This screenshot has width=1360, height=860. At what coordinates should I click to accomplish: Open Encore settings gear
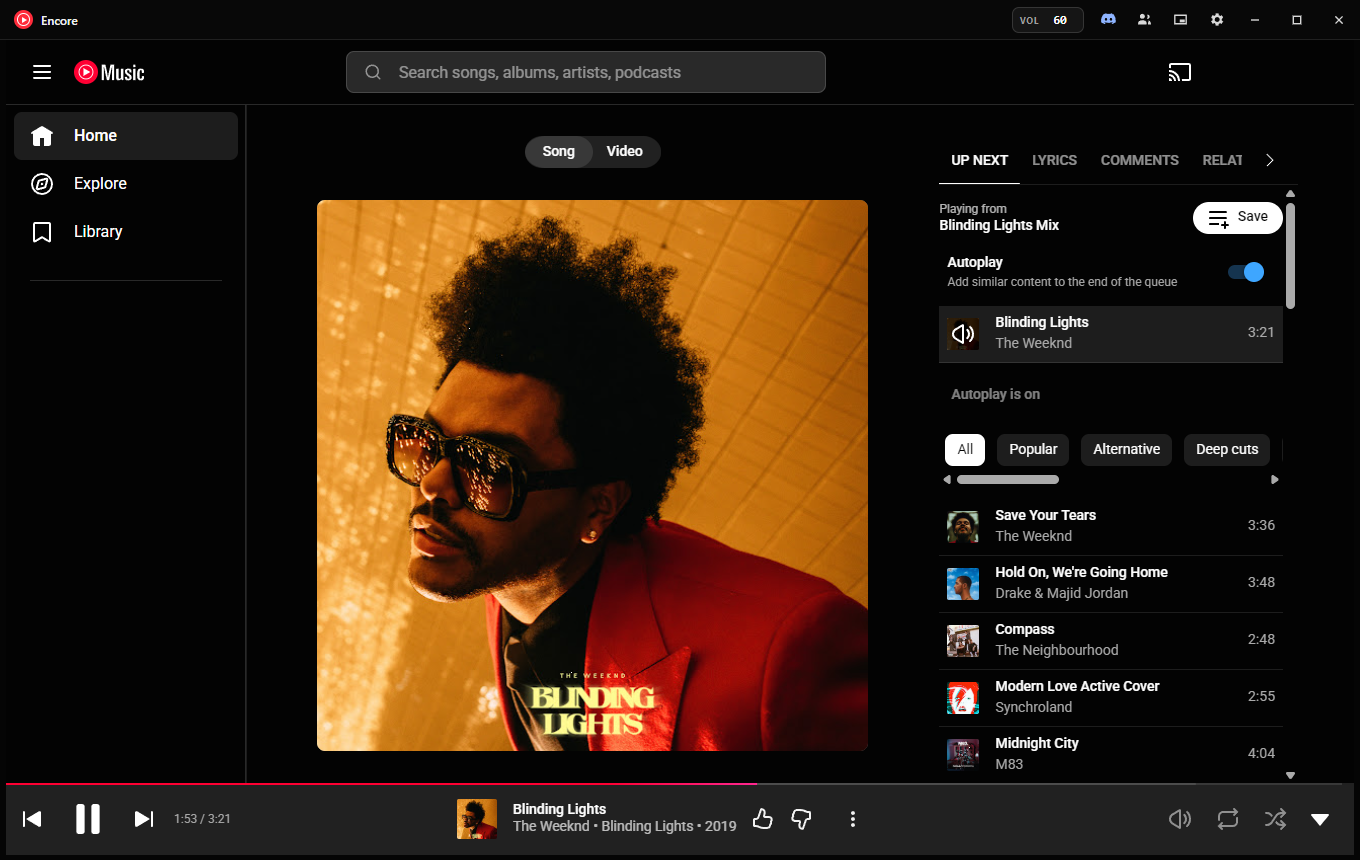click(x=1216, y=20)
